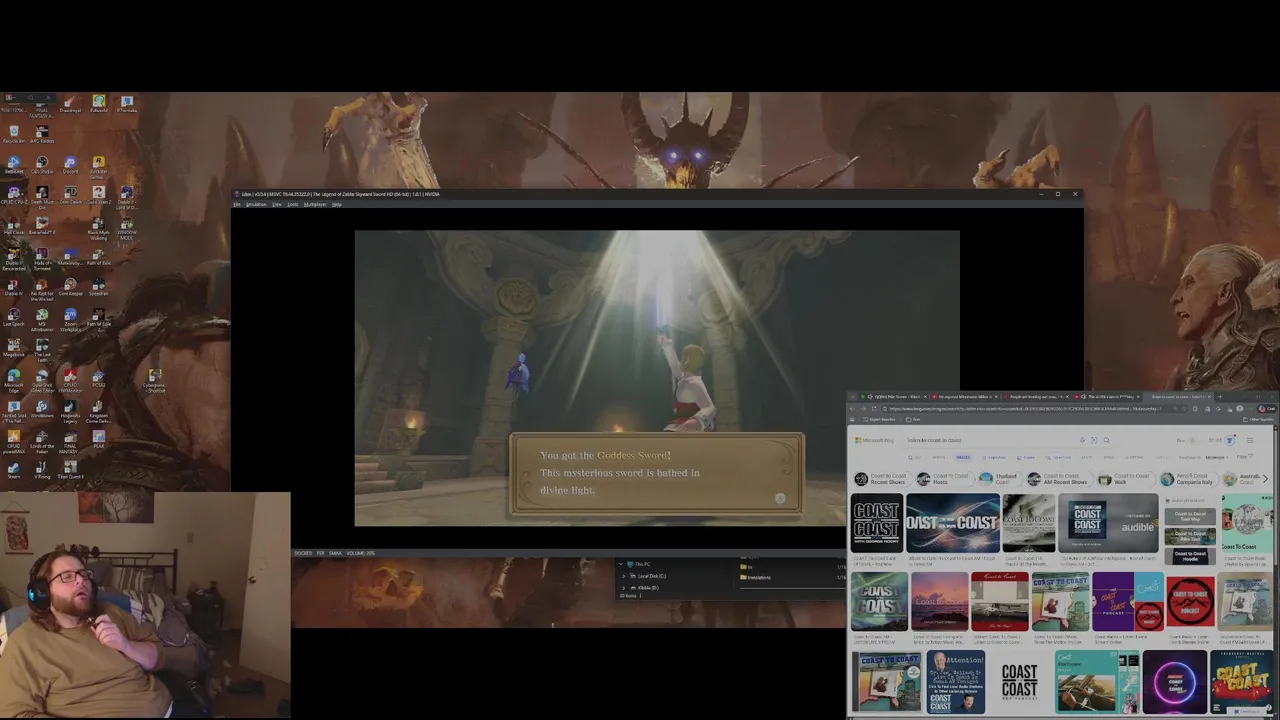Open Bing visual search camera icon
Screen dimensions: 1280x720
coord(1094,440)
